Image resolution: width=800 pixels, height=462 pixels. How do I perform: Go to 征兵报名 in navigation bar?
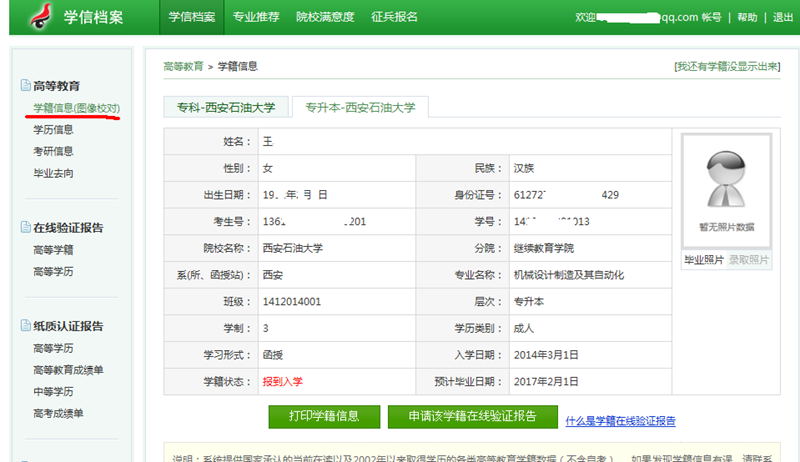pos(394,17)
